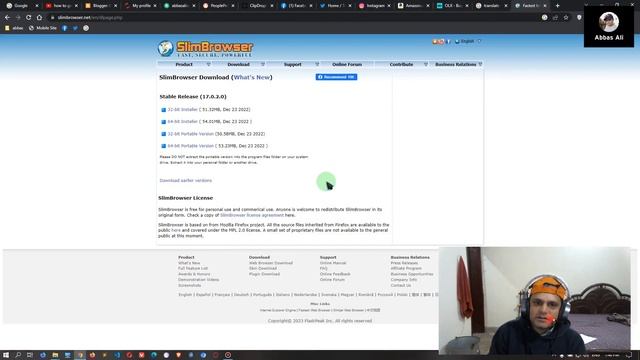Image resolution: width=640 pixels, height=360 pixels.
Task: Open Plugin Download footer link
Action: tap(264, 274)
